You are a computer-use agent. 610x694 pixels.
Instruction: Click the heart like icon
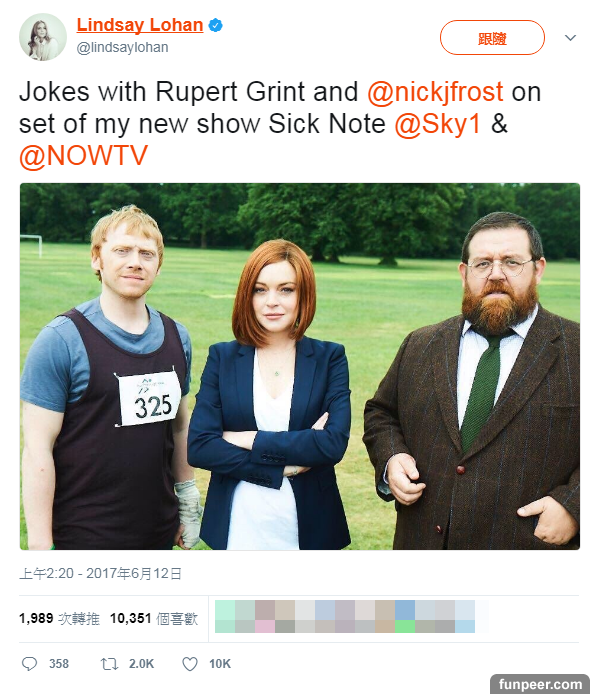coord(190,664)
